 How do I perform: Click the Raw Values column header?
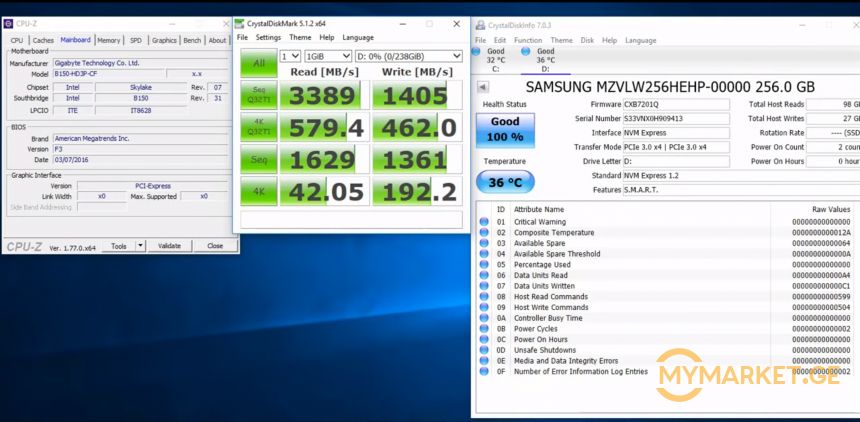point(831,210)
